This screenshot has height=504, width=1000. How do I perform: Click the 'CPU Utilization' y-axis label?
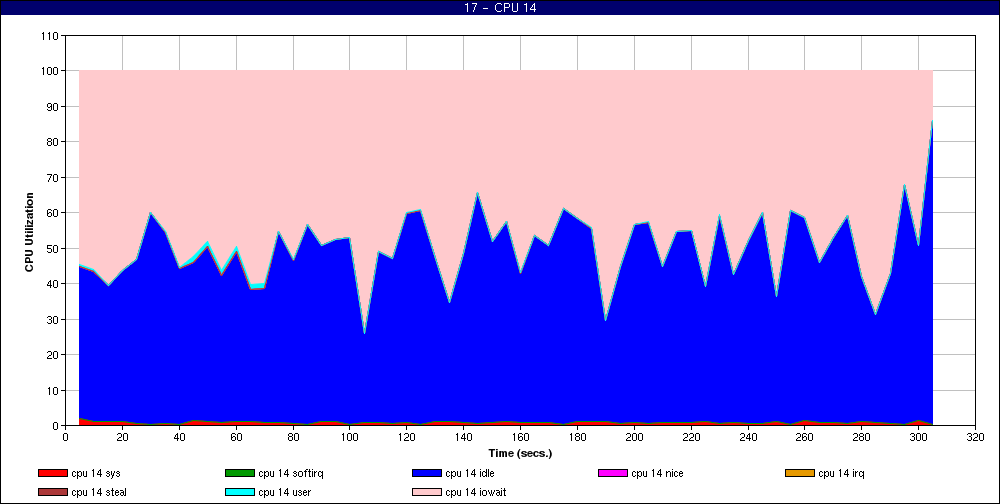(29, 232)
